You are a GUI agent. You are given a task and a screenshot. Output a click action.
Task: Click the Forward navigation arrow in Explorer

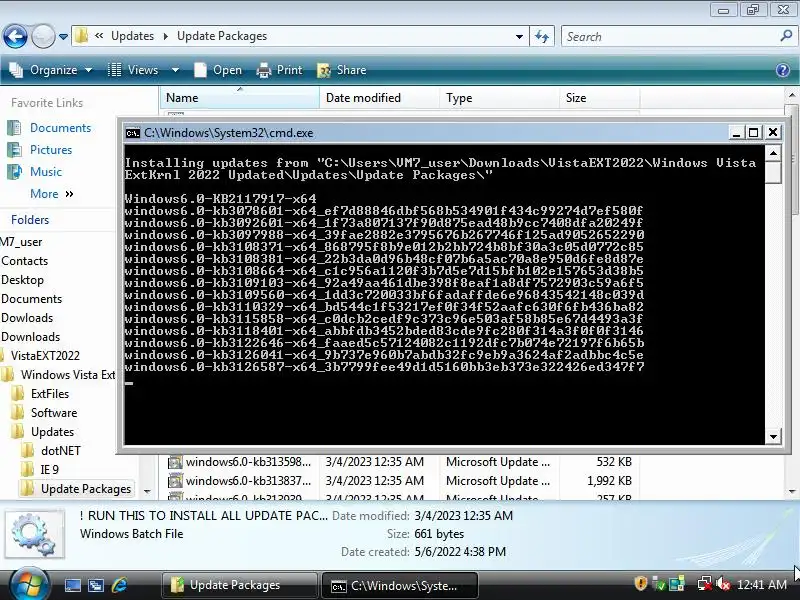[x=43, y=36]
